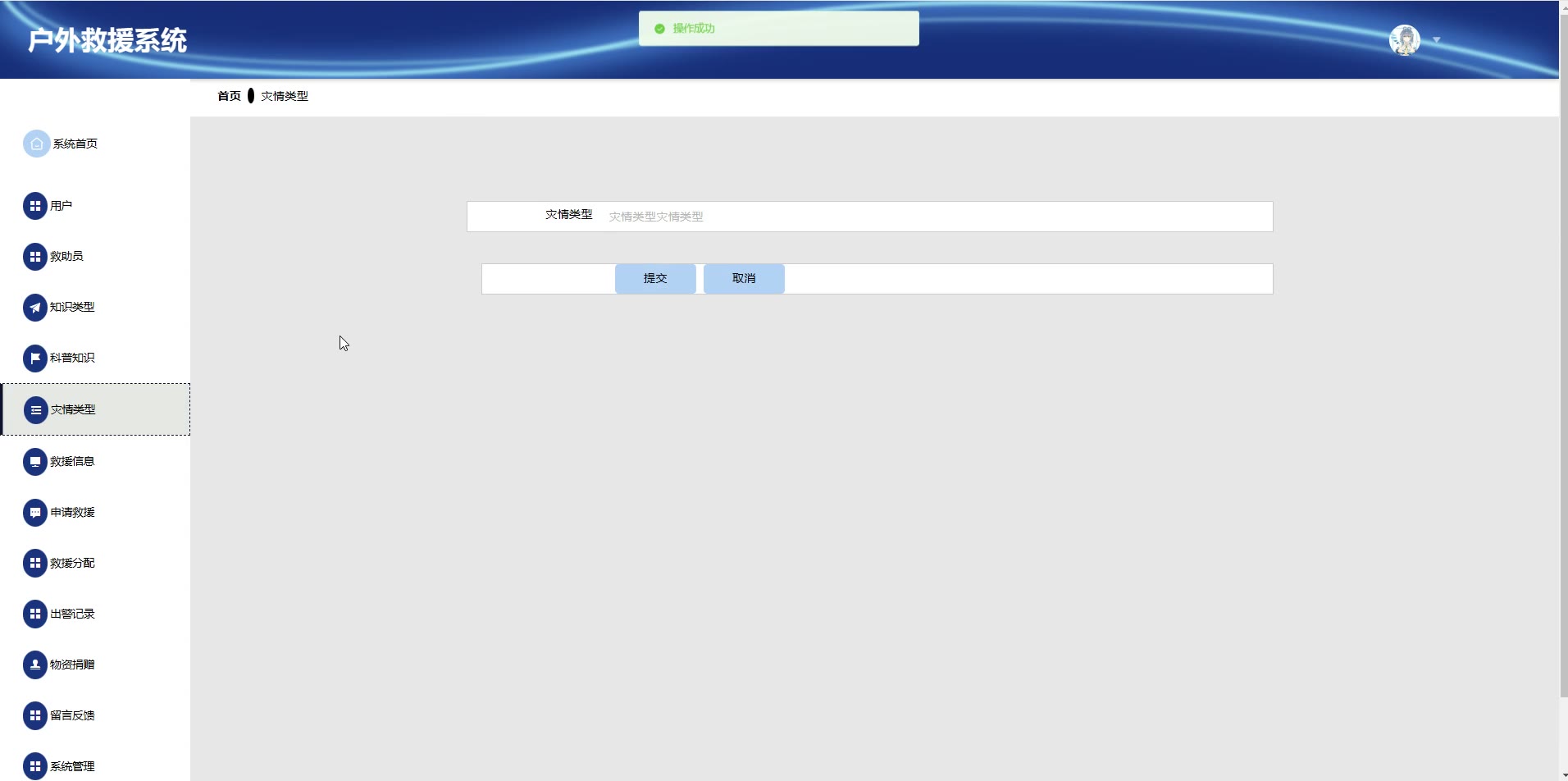Click the grid icon next to 留言反馈
The height and width of the screenshot is (781, 1568).
point(35,716)
